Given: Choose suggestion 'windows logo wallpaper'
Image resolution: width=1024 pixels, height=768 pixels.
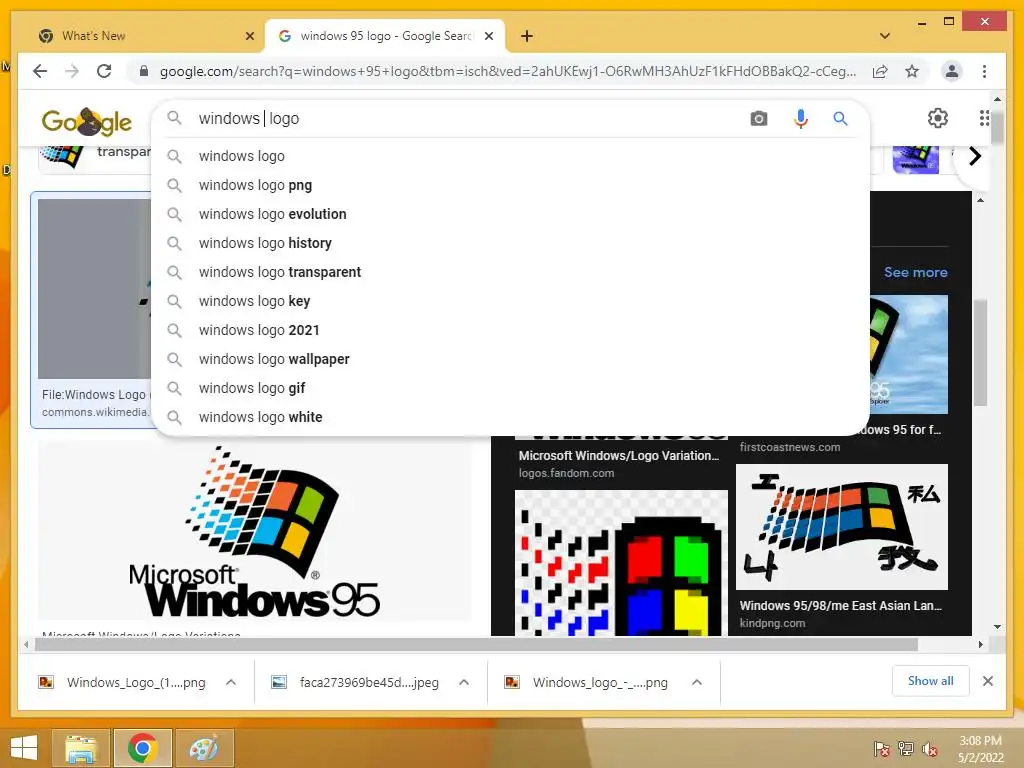Looking at the screenshot, I should click(510, 359).
